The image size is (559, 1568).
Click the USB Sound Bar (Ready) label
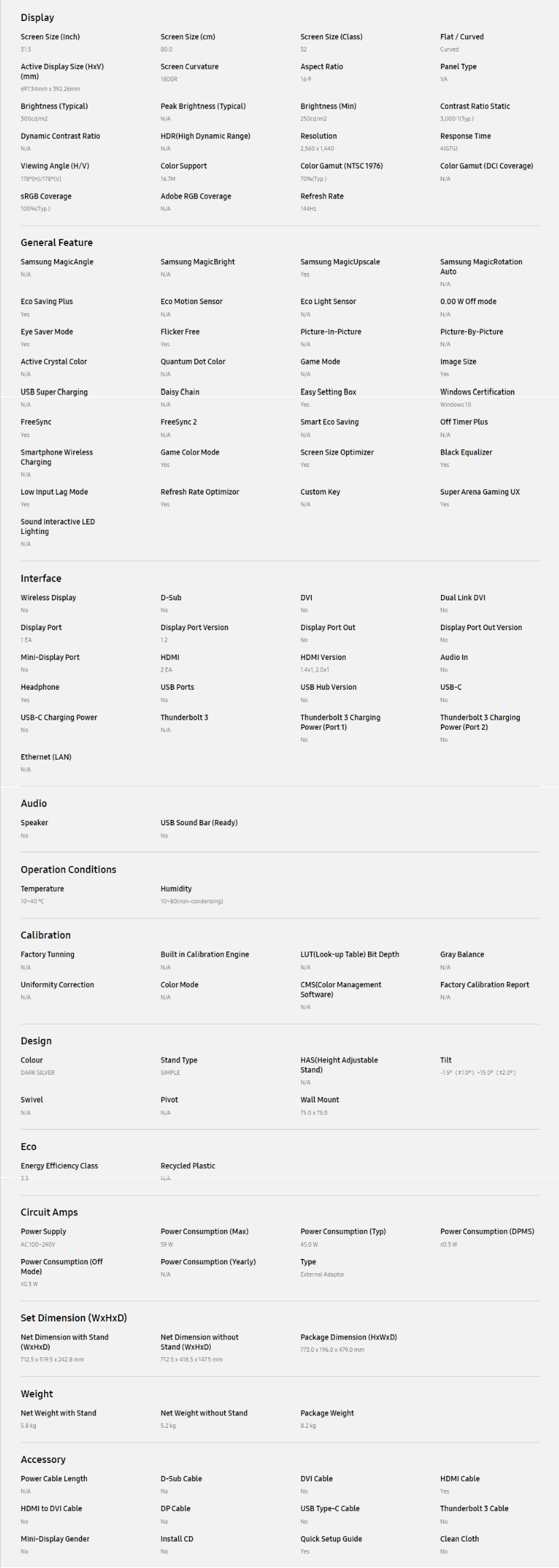(199, 823)
